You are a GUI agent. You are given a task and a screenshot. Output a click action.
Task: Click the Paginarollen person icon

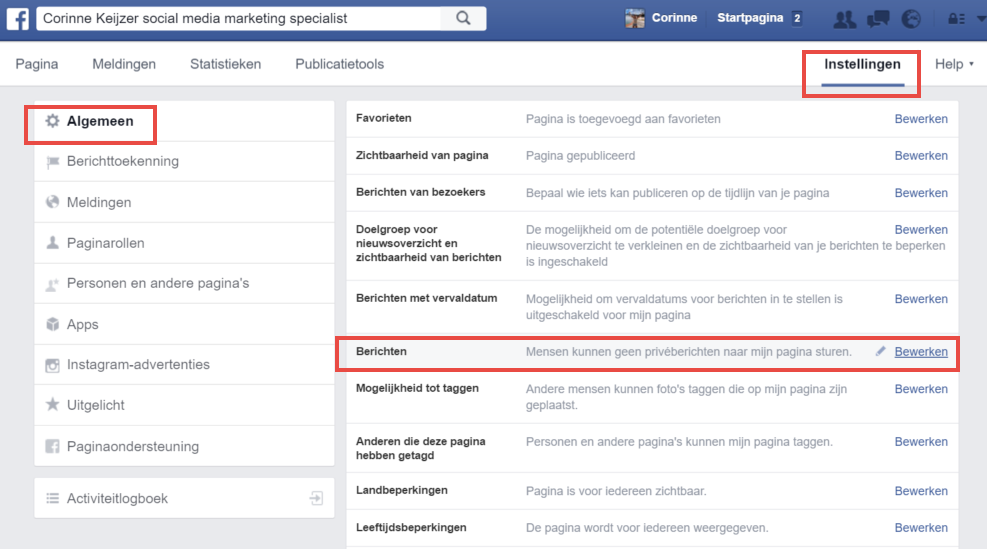coord(53,243)
